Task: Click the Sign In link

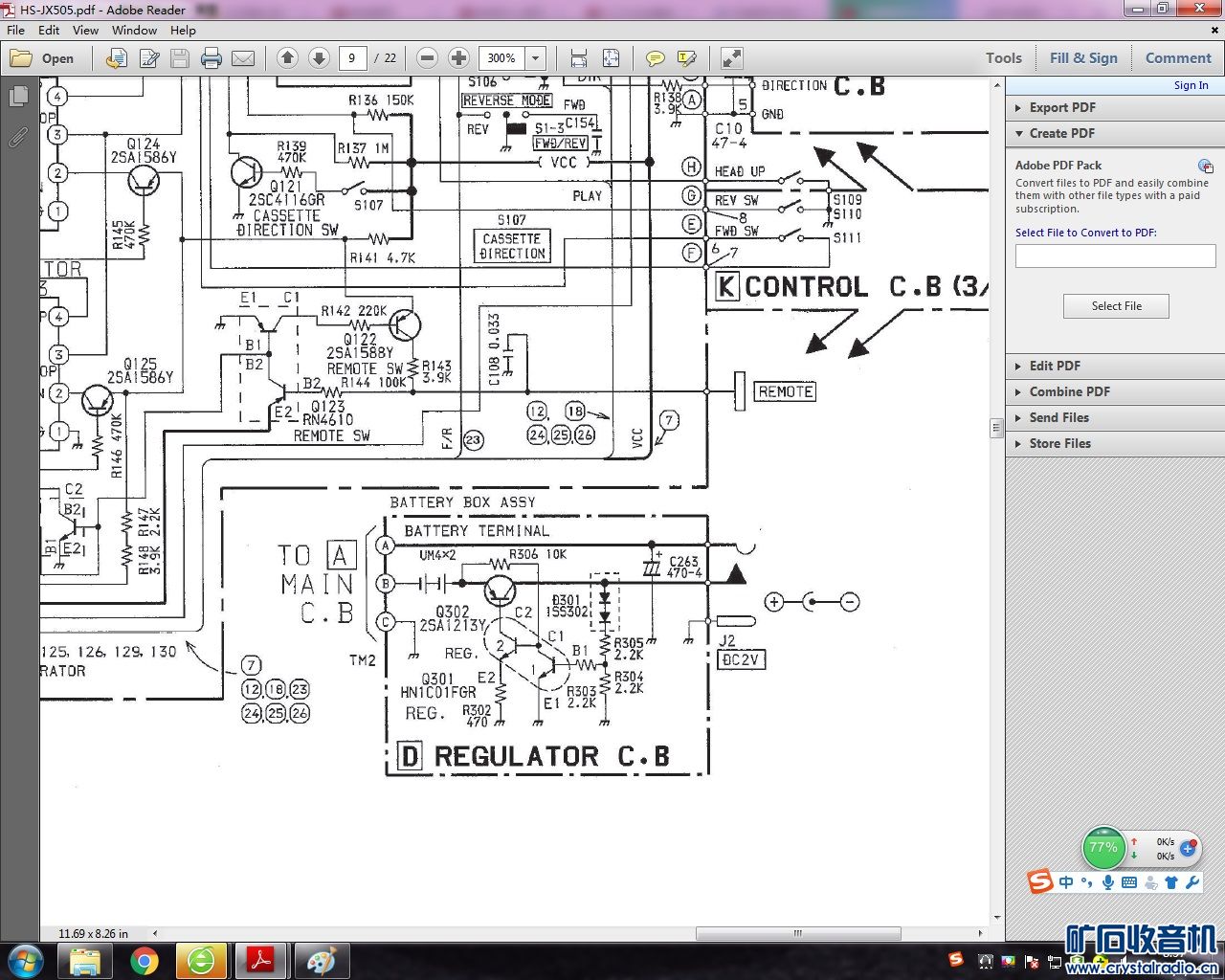Action: 1191,85
